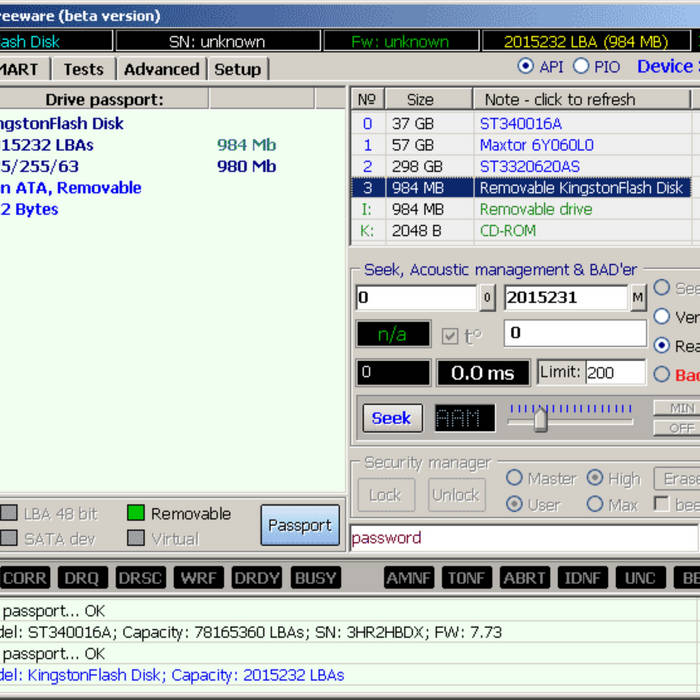Click the AAM digital display
The image size is (700, 700).
click(465, 418)
